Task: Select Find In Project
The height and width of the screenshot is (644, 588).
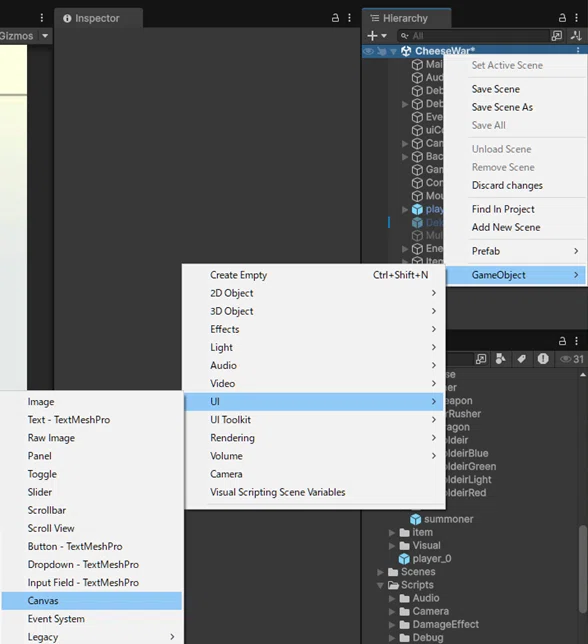Action: point(503,209)
